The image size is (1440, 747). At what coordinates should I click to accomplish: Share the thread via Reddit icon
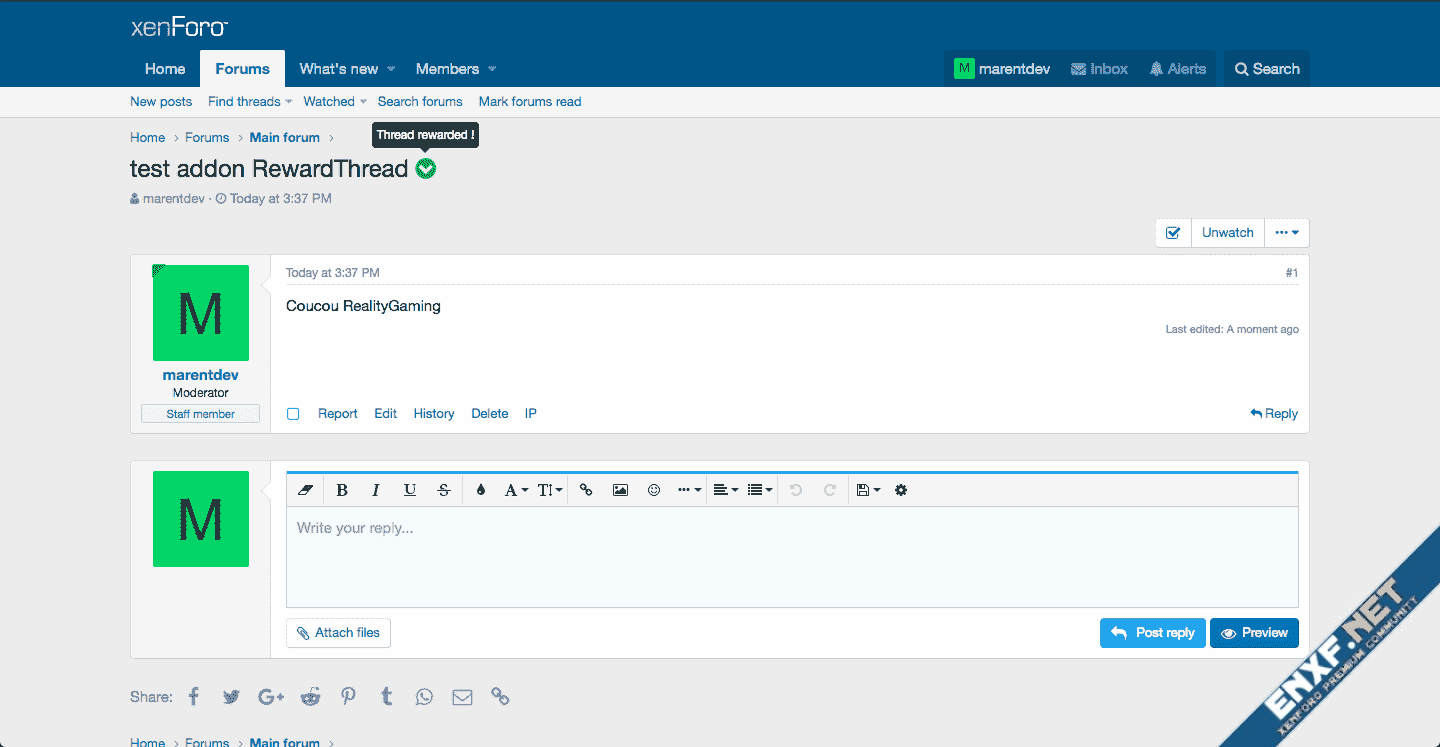(311, 697)
